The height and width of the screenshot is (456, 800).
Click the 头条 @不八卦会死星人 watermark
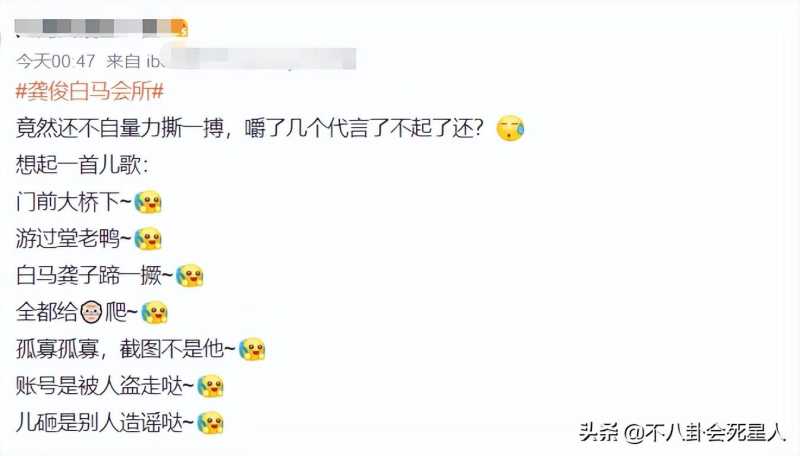click(682, 433)
